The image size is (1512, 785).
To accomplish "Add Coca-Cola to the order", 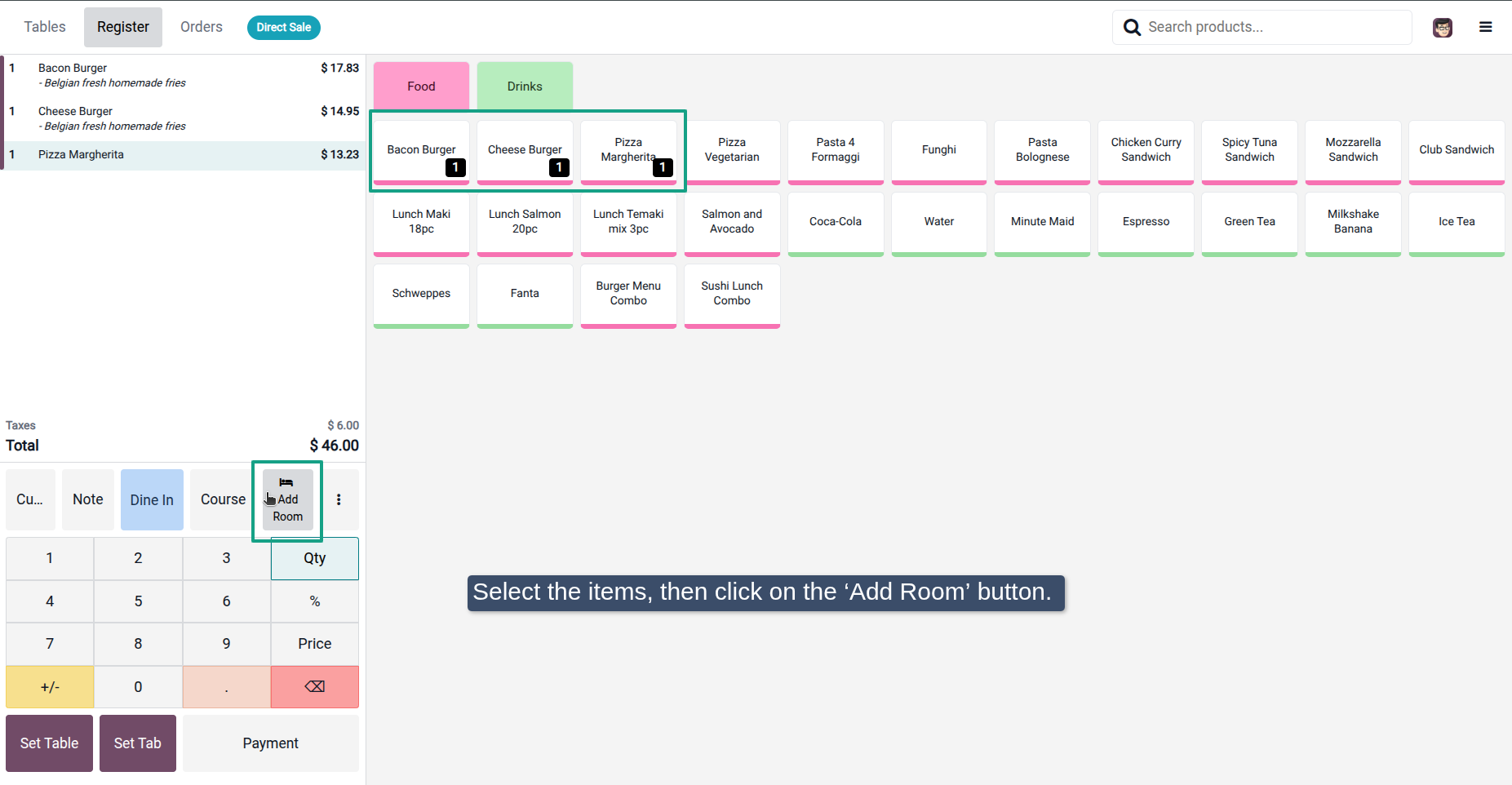I will coord(836,224).
